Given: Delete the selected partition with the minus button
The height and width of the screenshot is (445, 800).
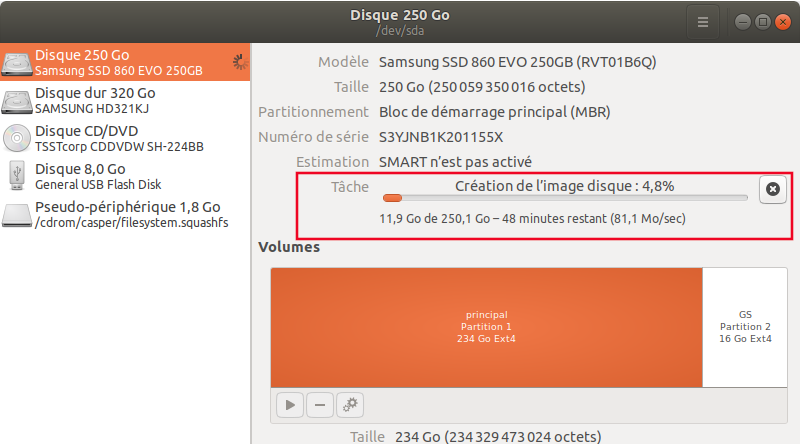Looking at the screenshot, I should tap(320, 405).
